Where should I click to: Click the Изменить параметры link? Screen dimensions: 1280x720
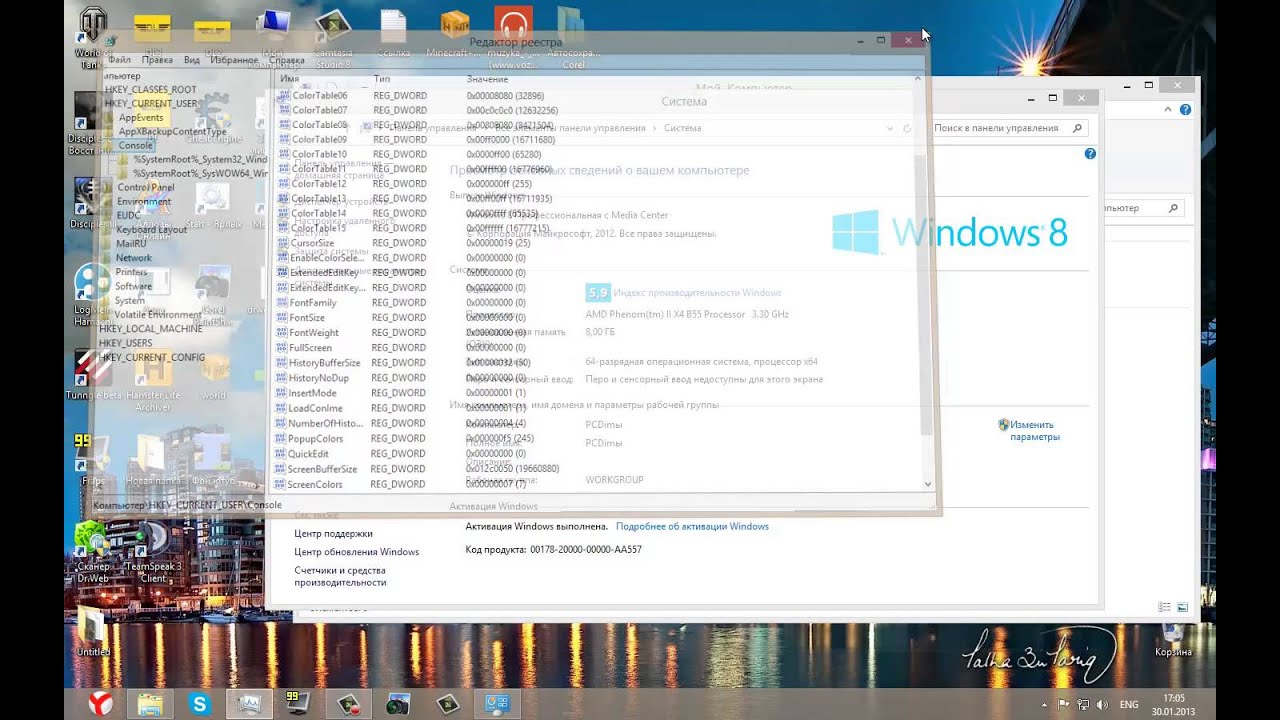pos(1035,431)
